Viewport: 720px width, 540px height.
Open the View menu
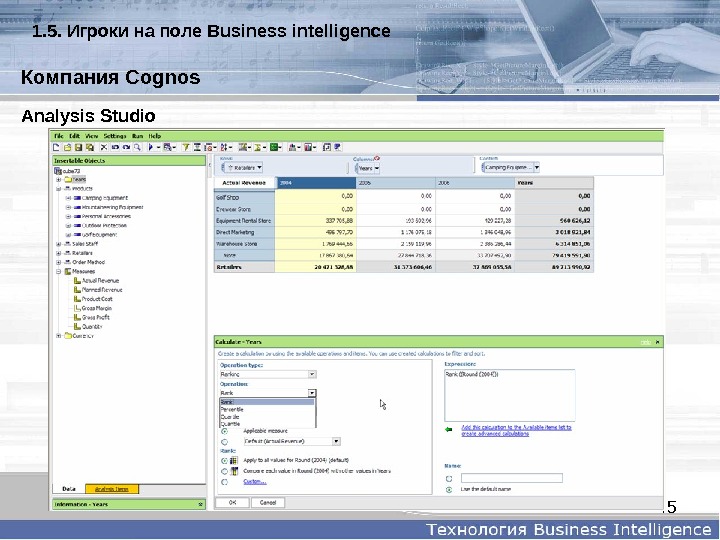click(92, 136)
